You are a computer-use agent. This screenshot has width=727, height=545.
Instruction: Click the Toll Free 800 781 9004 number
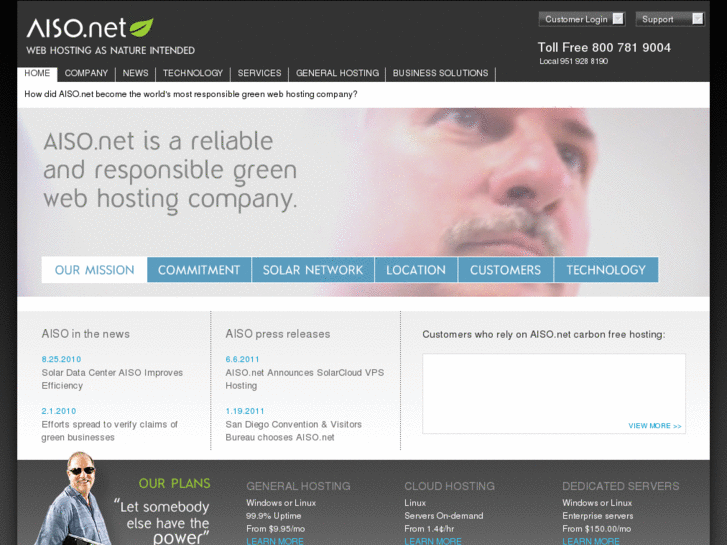pos(604,47)
